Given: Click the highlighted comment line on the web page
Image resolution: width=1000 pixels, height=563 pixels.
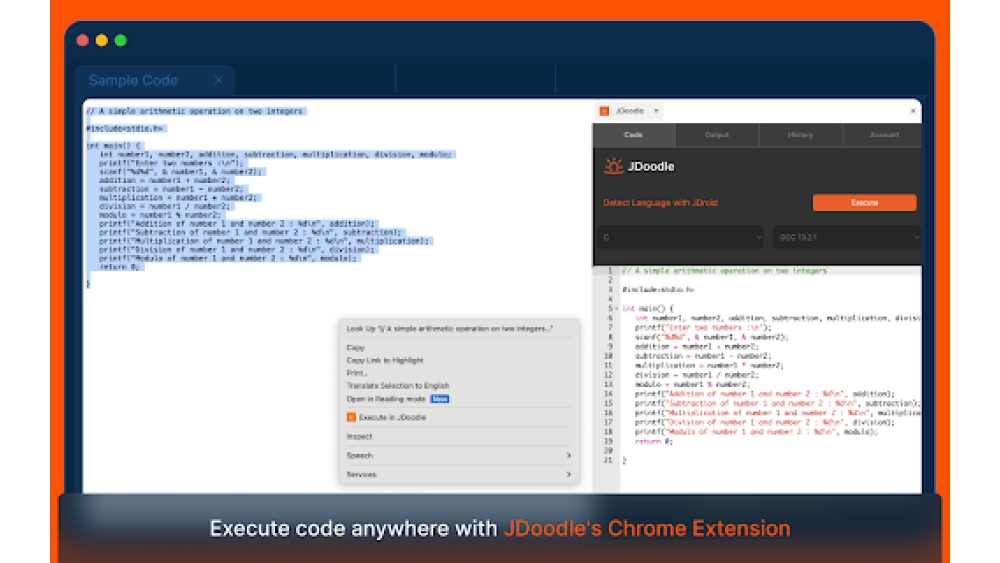Looking at the screenshot, I should coord(195,111).
